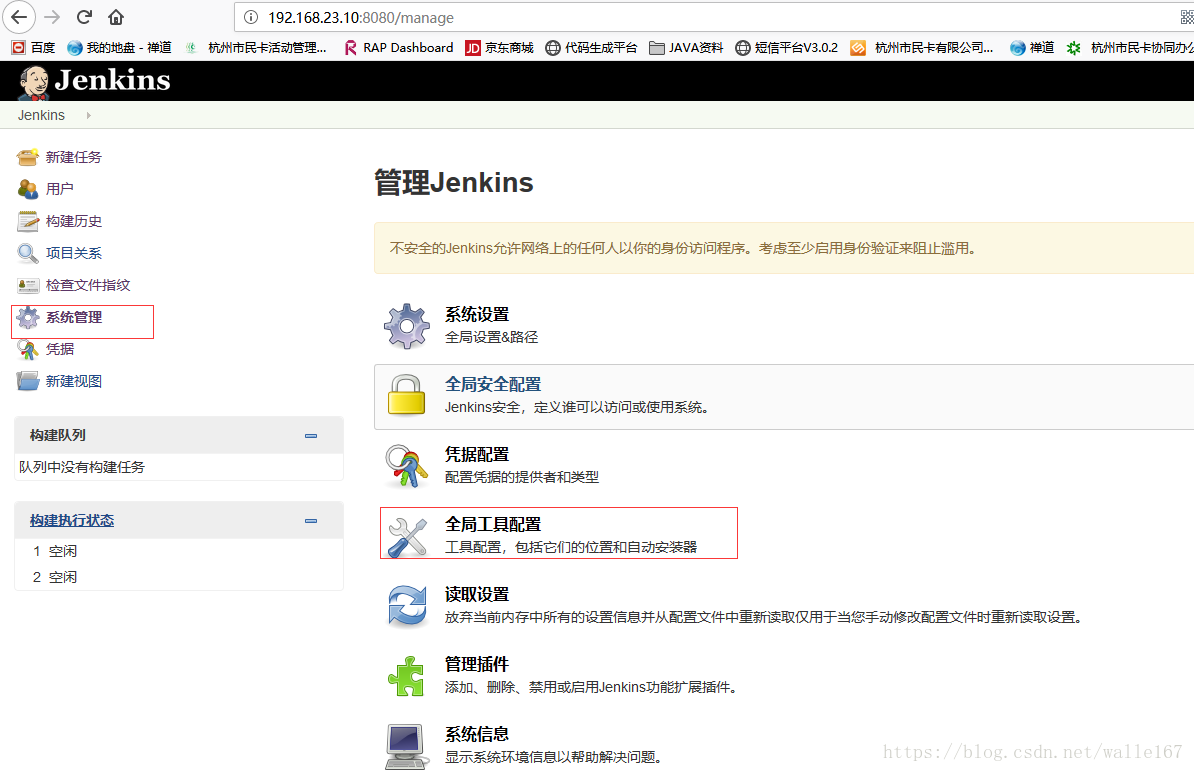Click the site info icon in address bar
The image size is (1194, 772).
pyautogui.click(x=251, y=18)
